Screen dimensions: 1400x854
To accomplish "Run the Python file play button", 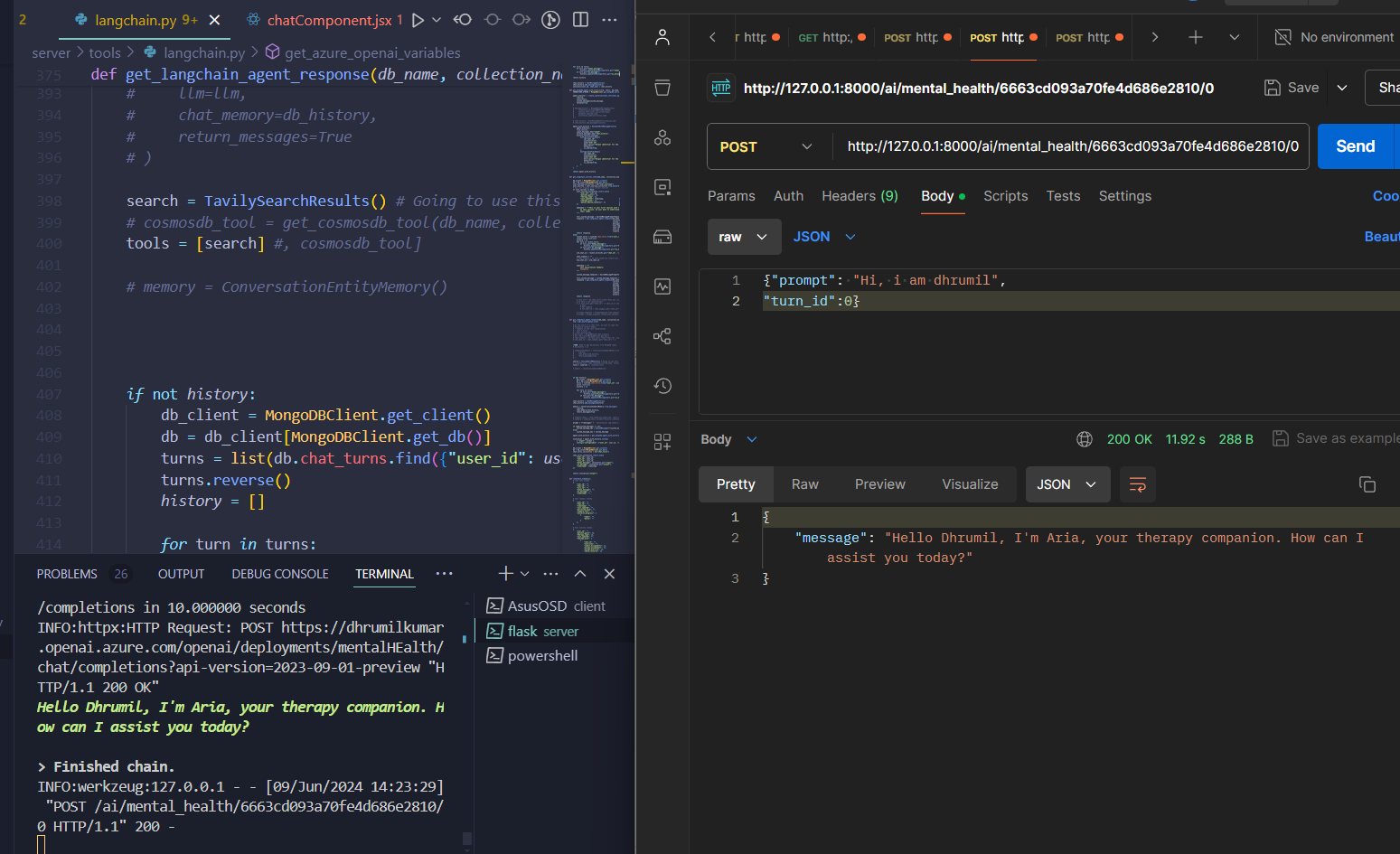I will click(x=418, y=20).
